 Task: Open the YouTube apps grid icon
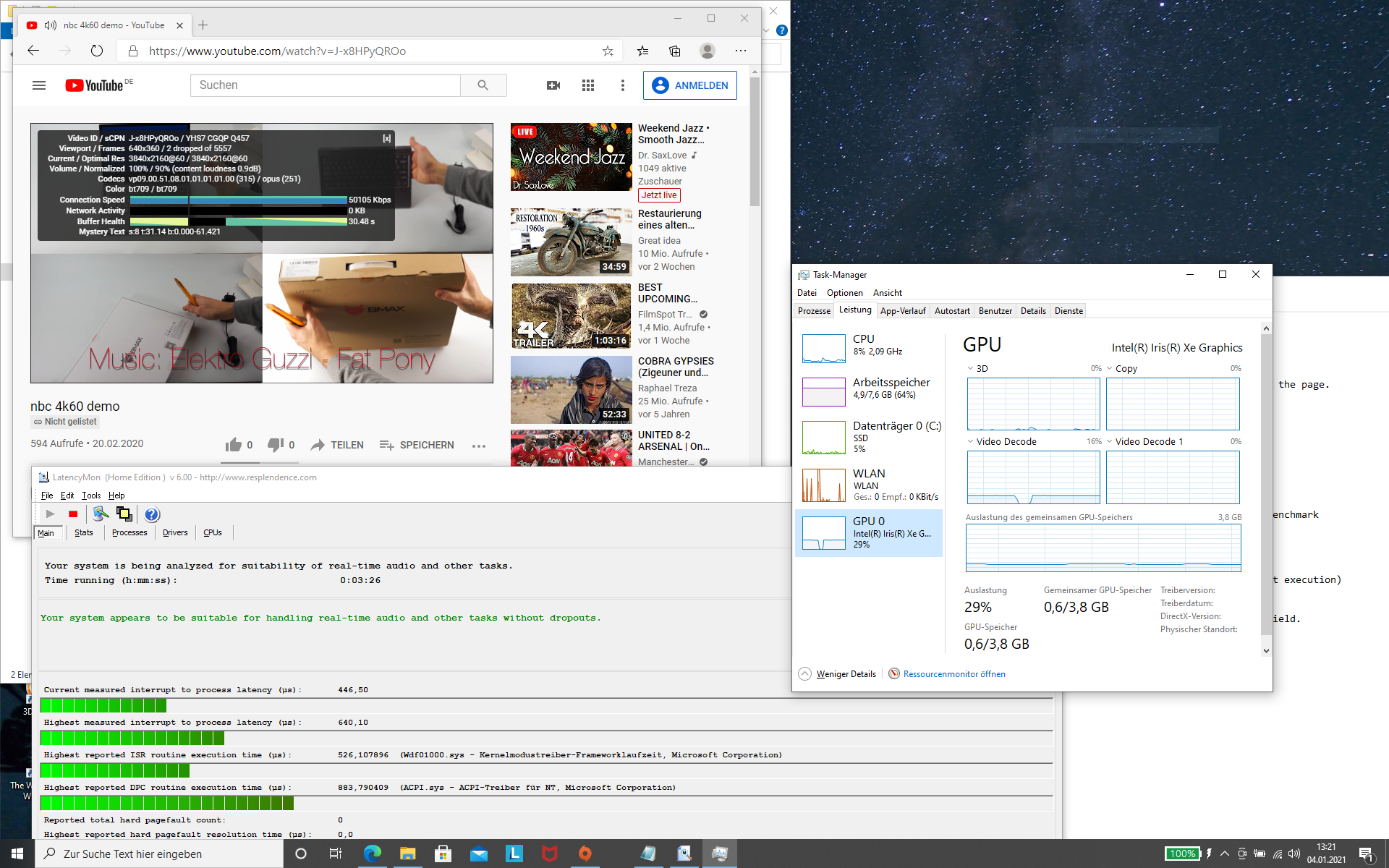pyautogui.click(x=588, y=85)
